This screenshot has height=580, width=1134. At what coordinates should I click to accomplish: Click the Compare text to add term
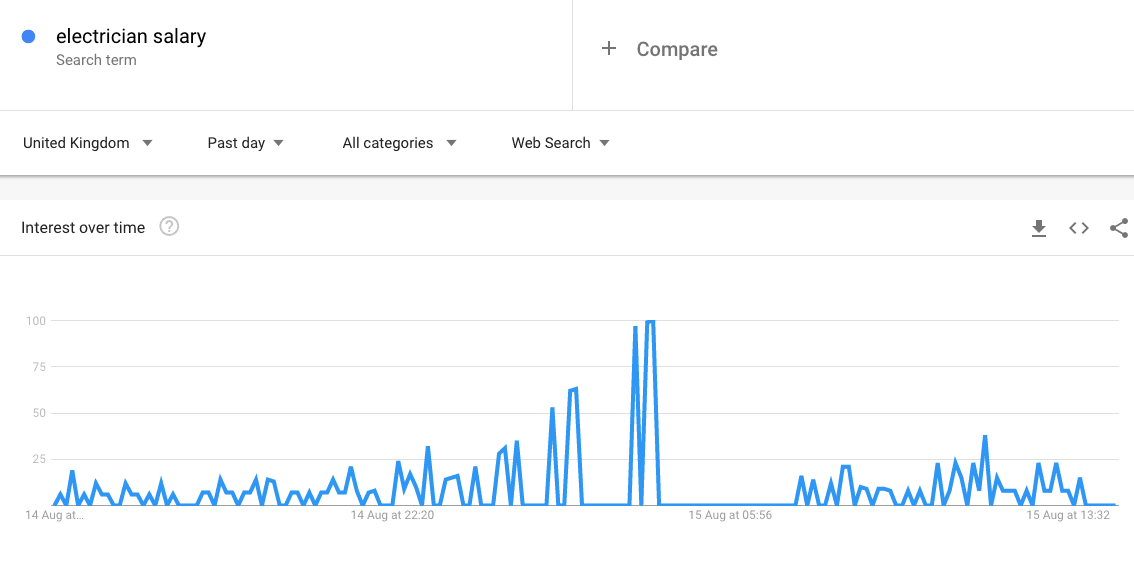click(677, 49)
